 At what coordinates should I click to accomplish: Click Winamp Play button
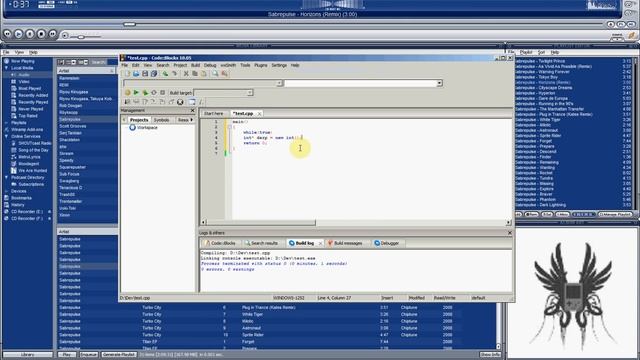coord(19,34)
